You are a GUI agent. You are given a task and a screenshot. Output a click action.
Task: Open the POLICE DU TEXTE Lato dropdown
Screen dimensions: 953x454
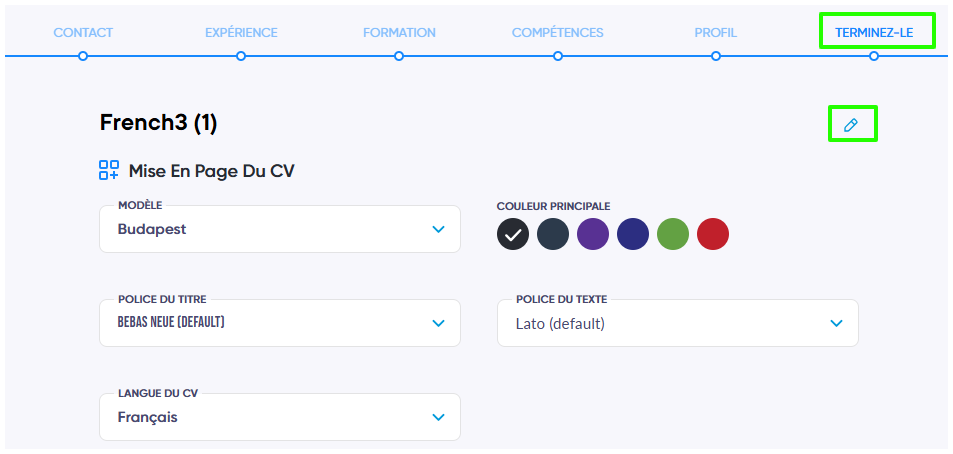click(x=678, y=323)
